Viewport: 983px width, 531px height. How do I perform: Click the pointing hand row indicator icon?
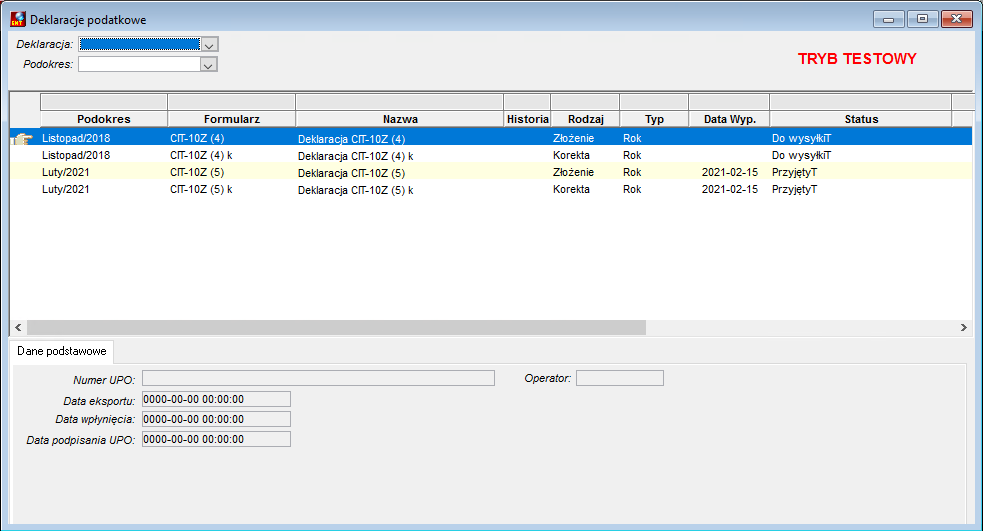[23, 139]
